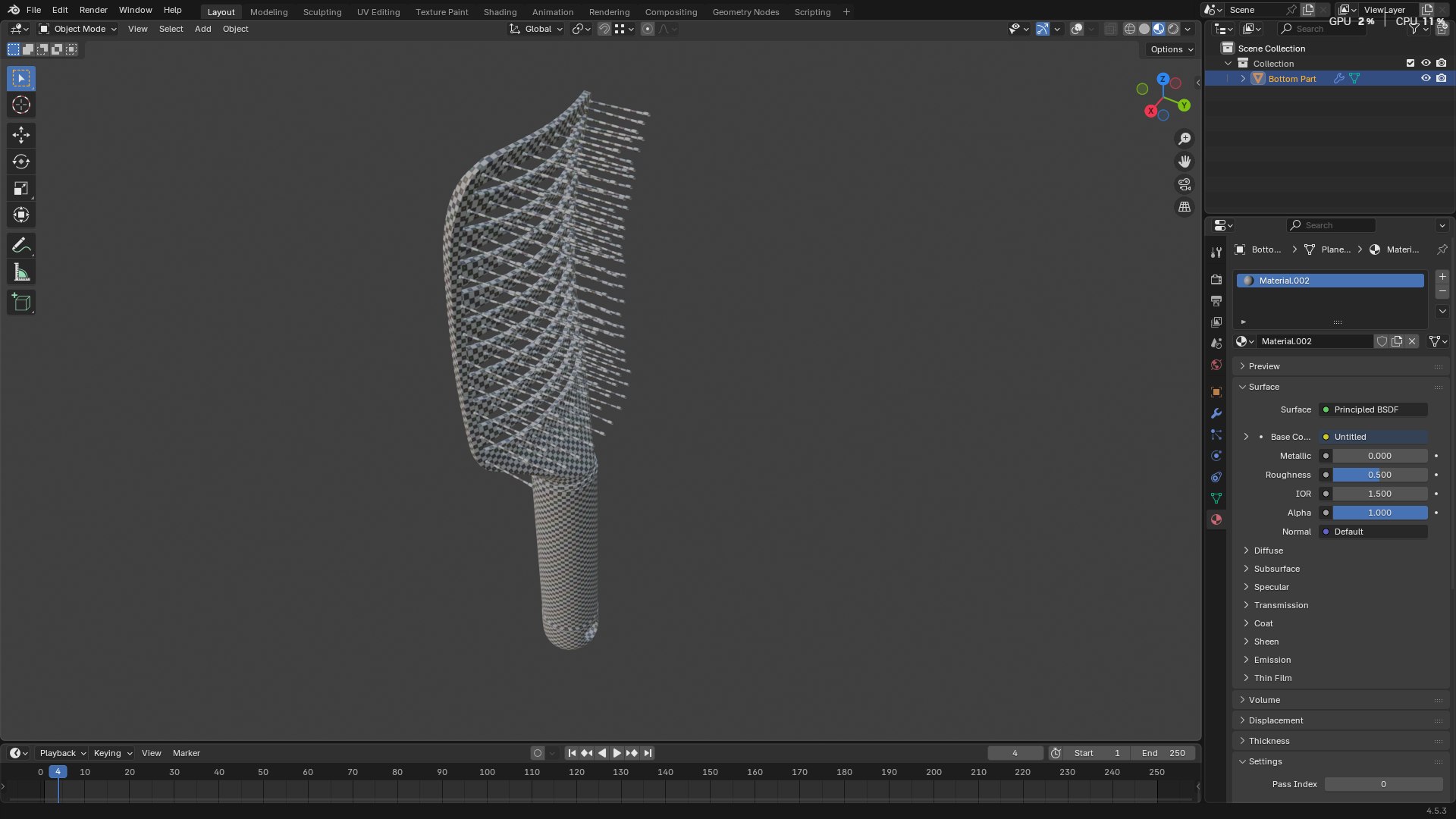
Task: Switch to Shading workspace tab
Action: pos(500,12)
